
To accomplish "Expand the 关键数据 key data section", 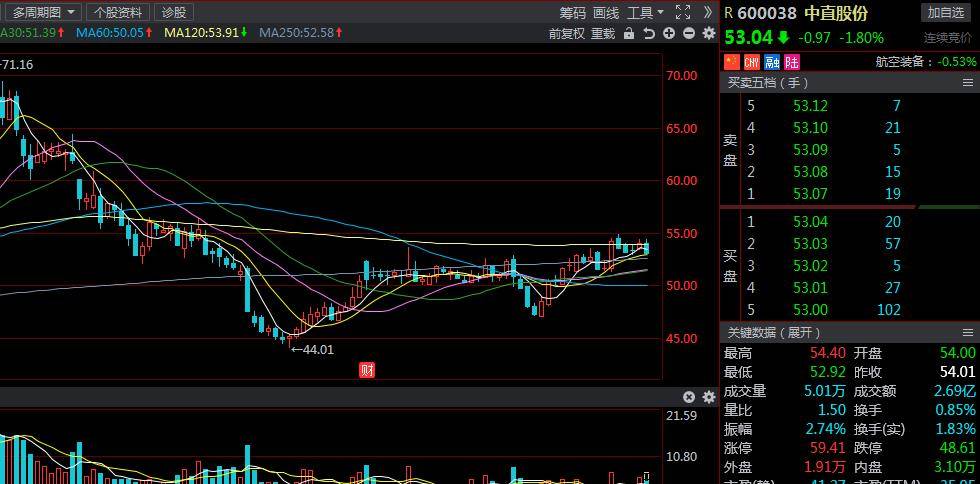I will [774, 332].
